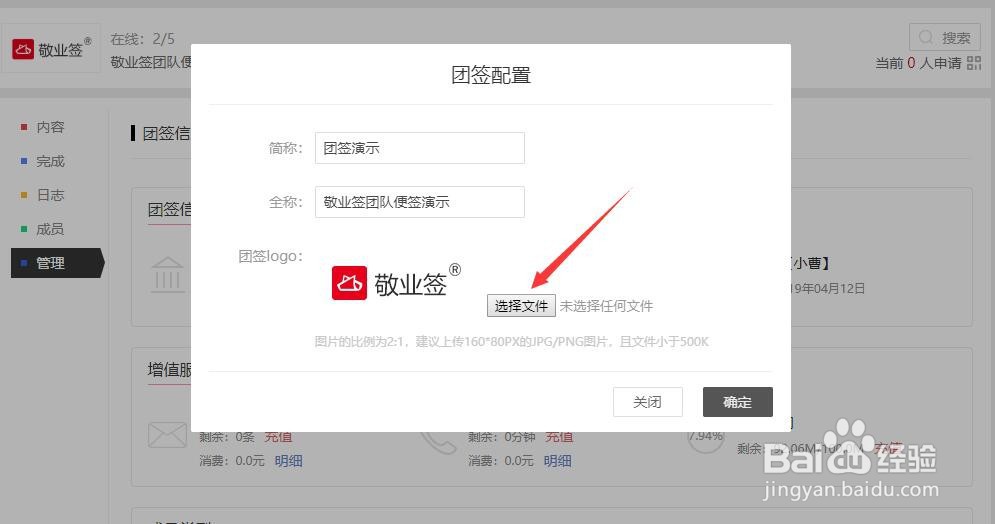Edit the 简称 input field
Screen dimensions: 995x524
(x=419, y=148)
